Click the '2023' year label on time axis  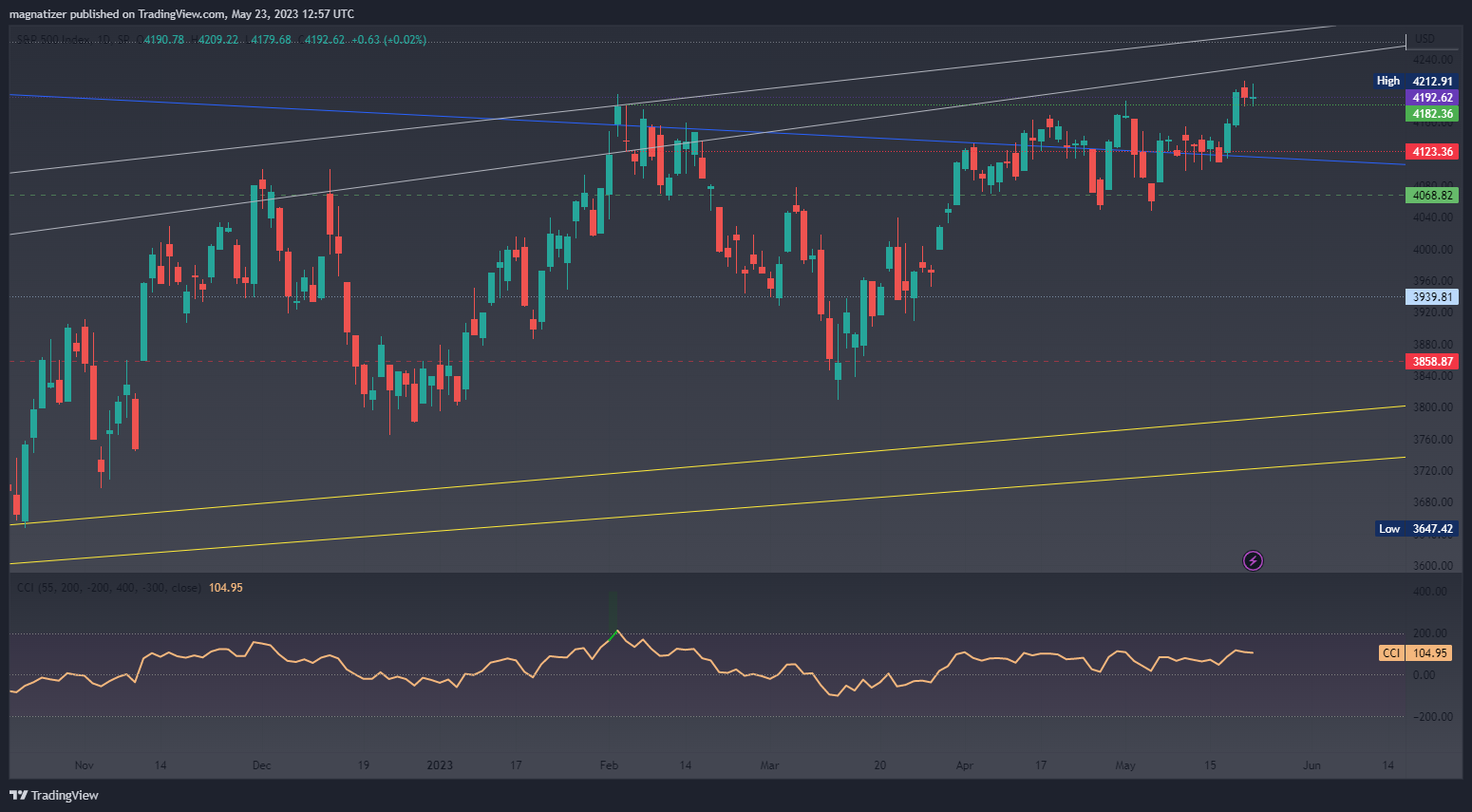pos(440,765)
